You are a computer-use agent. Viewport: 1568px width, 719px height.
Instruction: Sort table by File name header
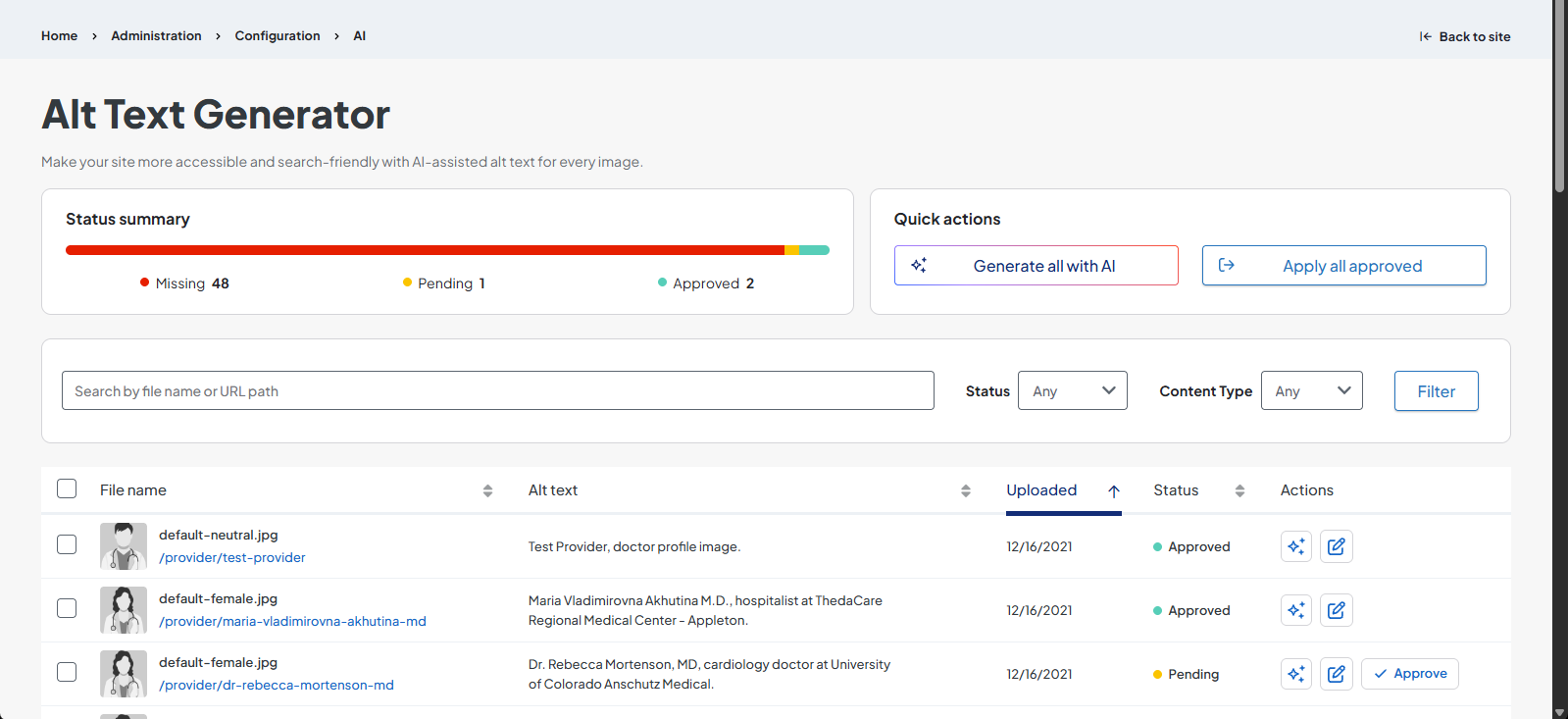[133, 489]
